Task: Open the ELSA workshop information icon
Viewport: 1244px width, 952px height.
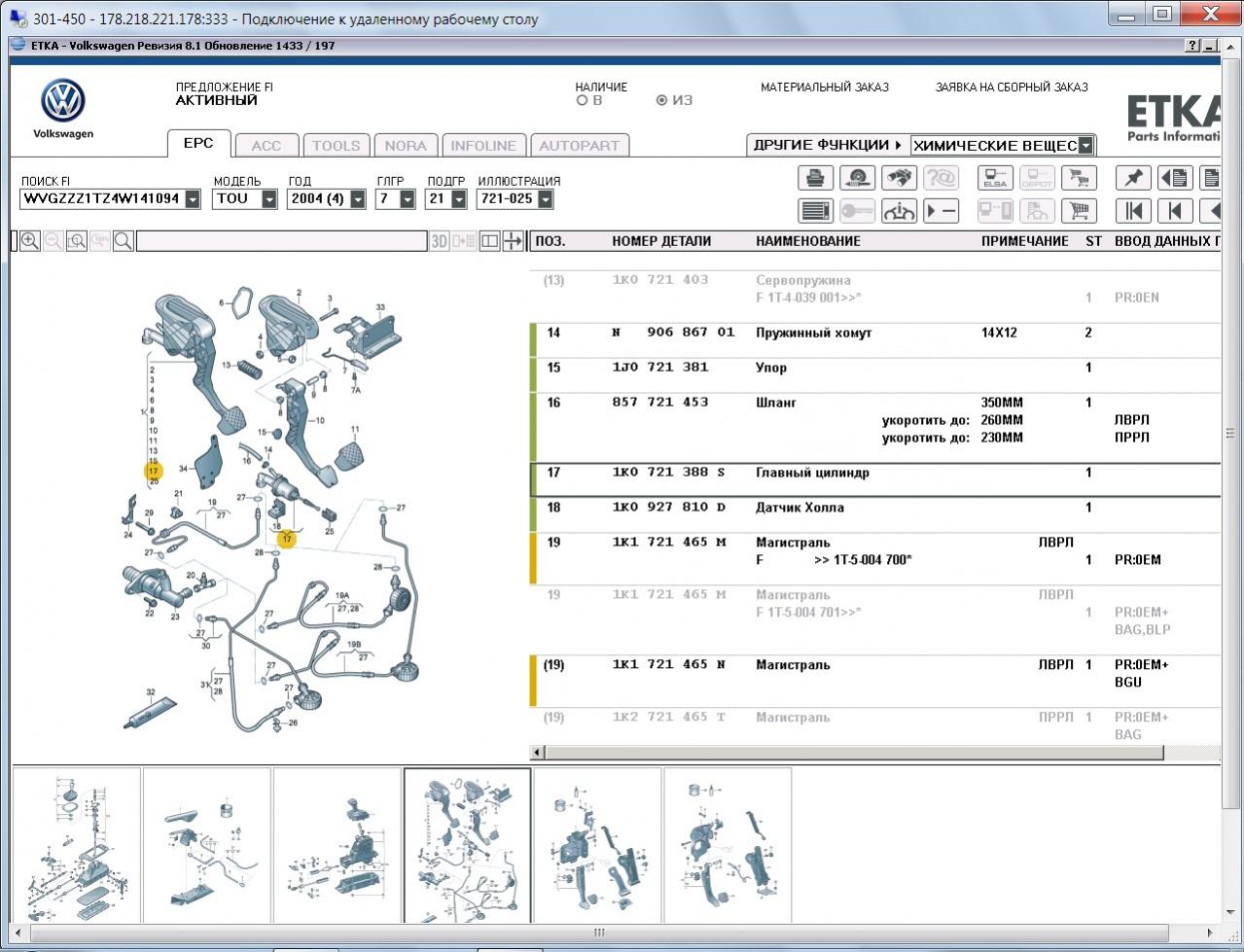Action: point(995,178)
